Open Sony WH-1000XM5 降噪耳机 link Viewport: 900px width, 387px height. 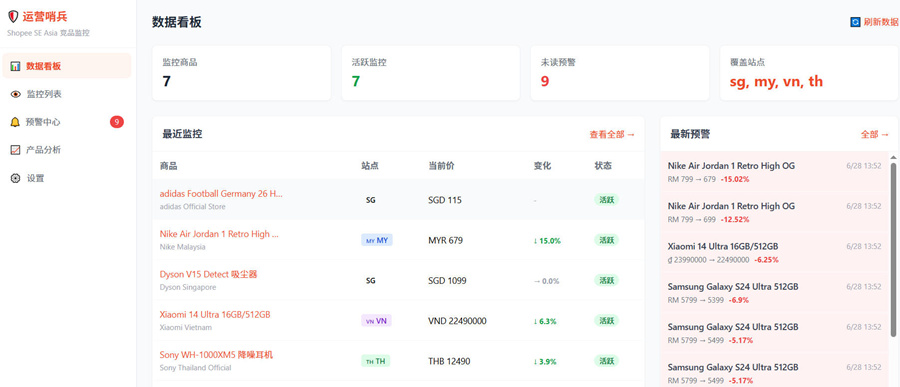[x=216, y=355]
